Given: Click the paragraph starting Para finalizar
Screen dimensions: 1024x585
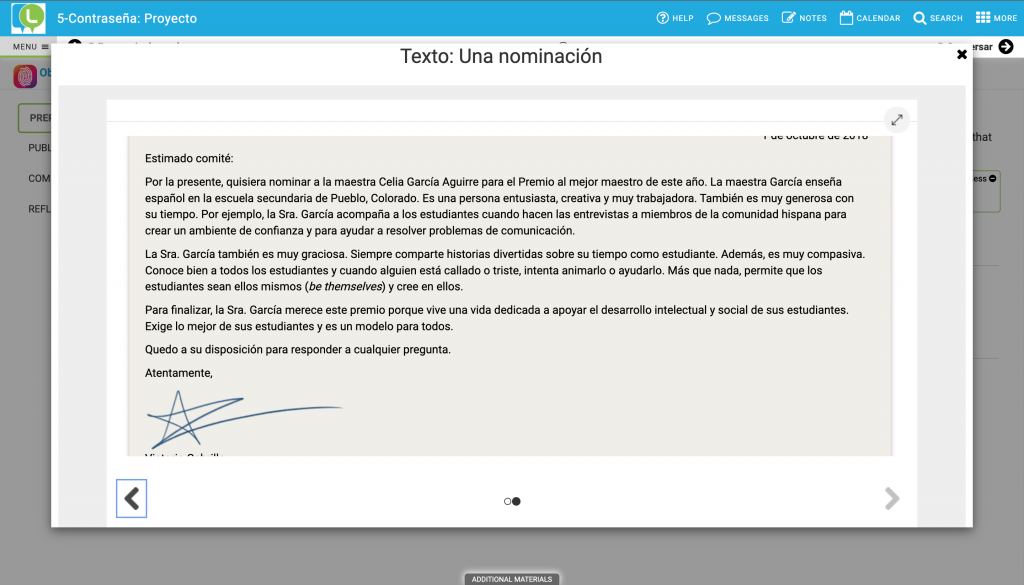Looking at the screenshot, I should point(497,318).
